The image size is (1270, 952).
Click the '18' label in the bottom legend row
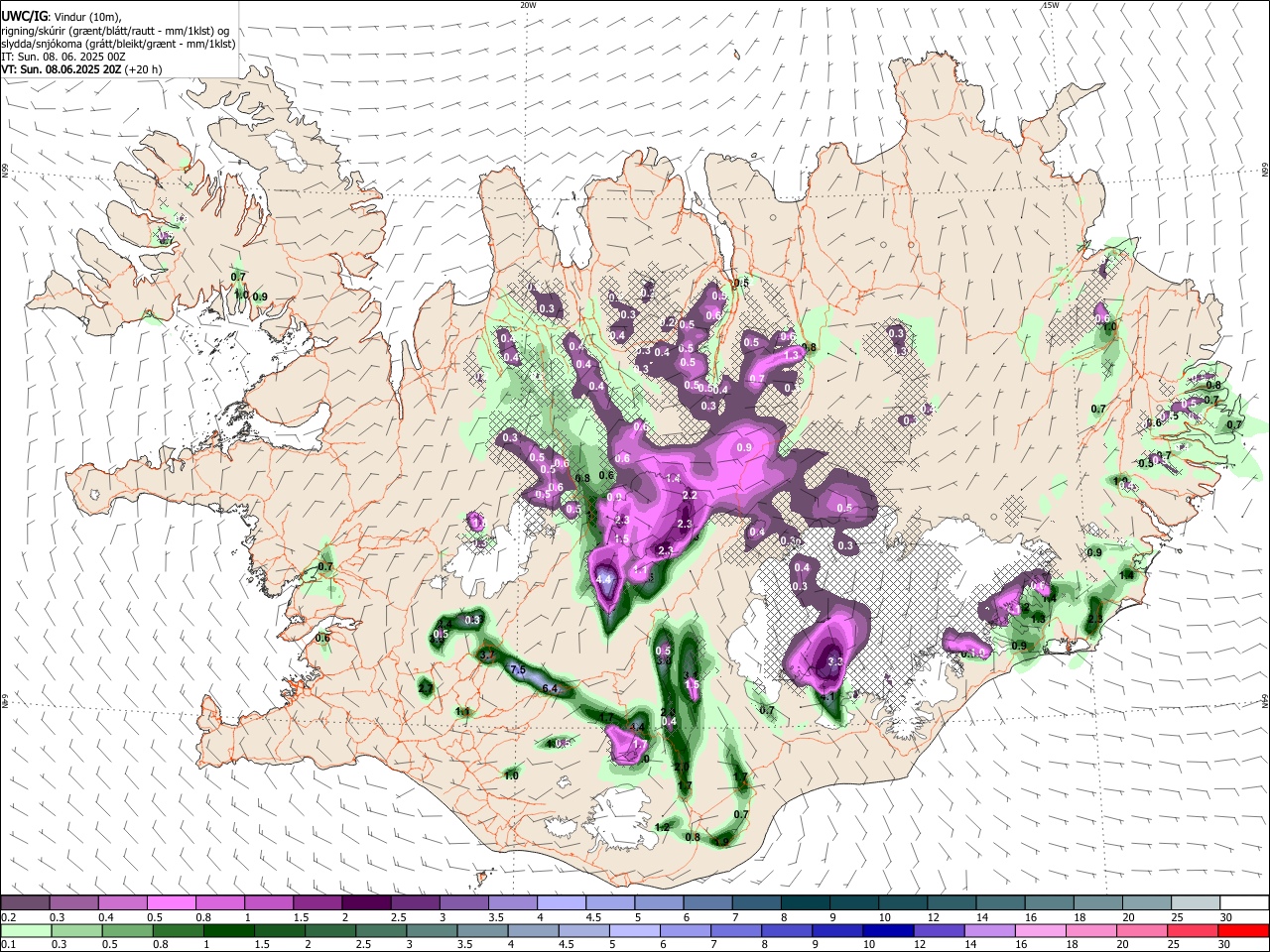1071,945
